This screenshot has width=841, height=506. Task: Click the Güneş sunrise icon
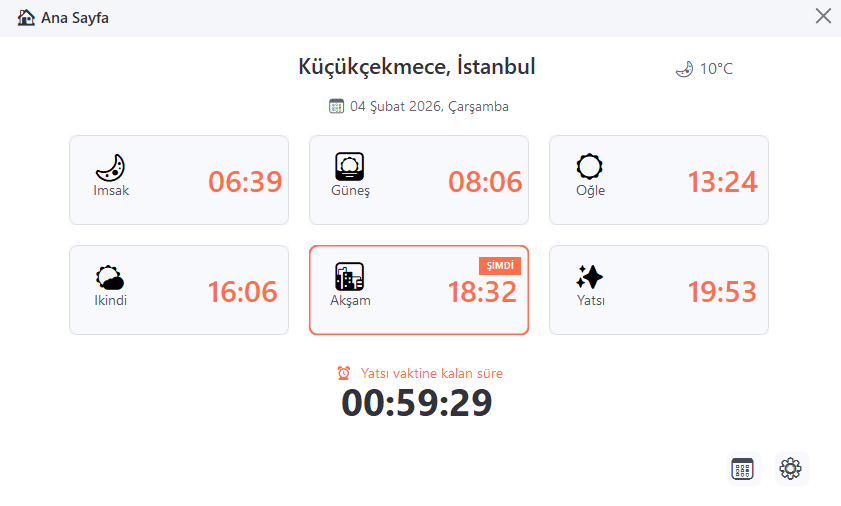[350, 167]
